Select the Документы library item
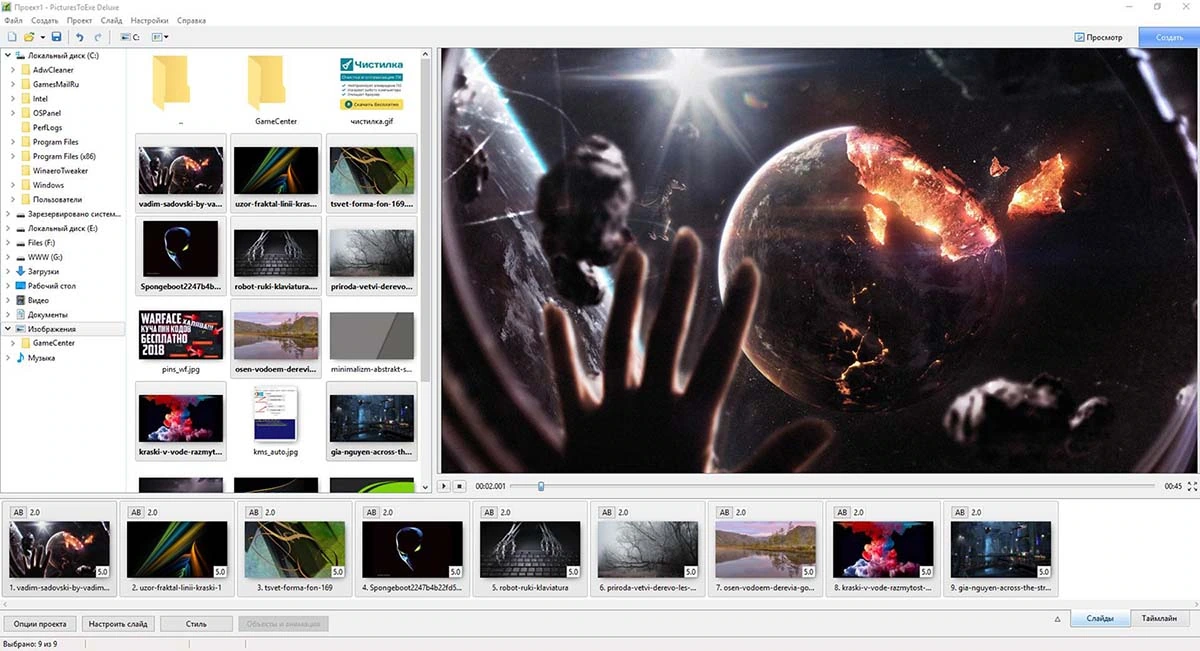 tap(48, 315)
